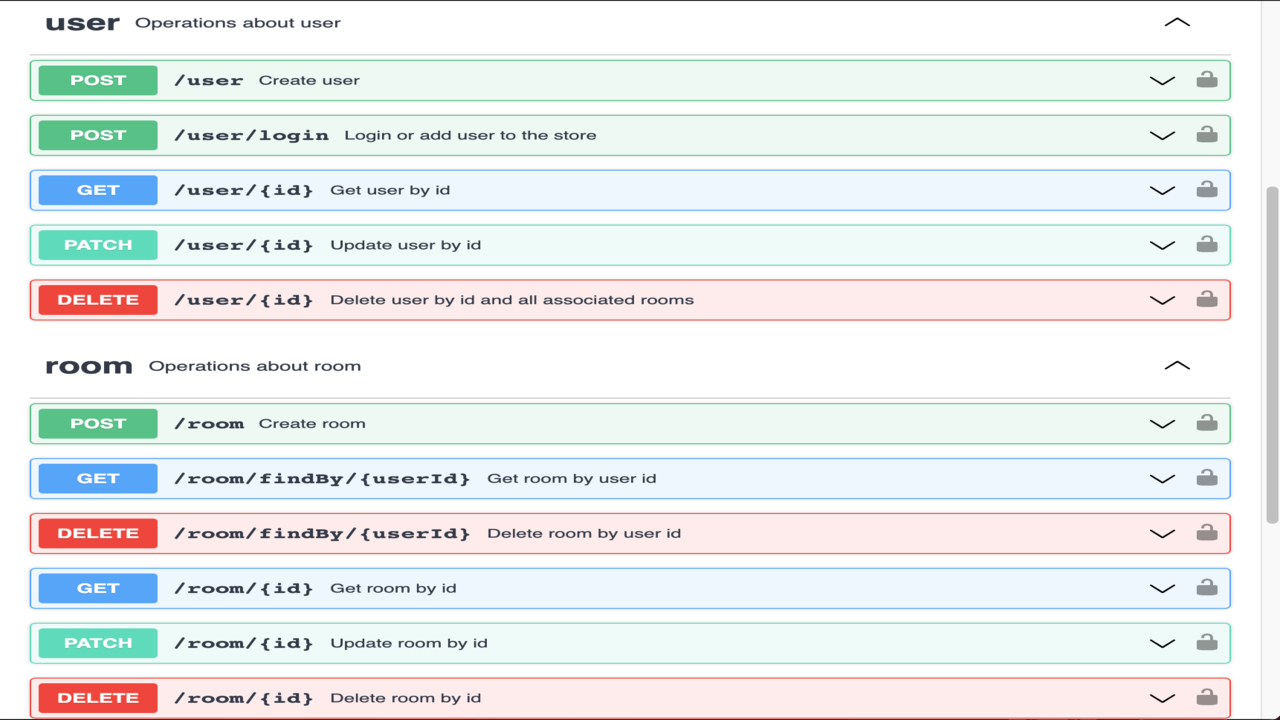Click the padlock on POST /room
The width and height of the screenshot is (1280, 720).
coord(1207,422)
